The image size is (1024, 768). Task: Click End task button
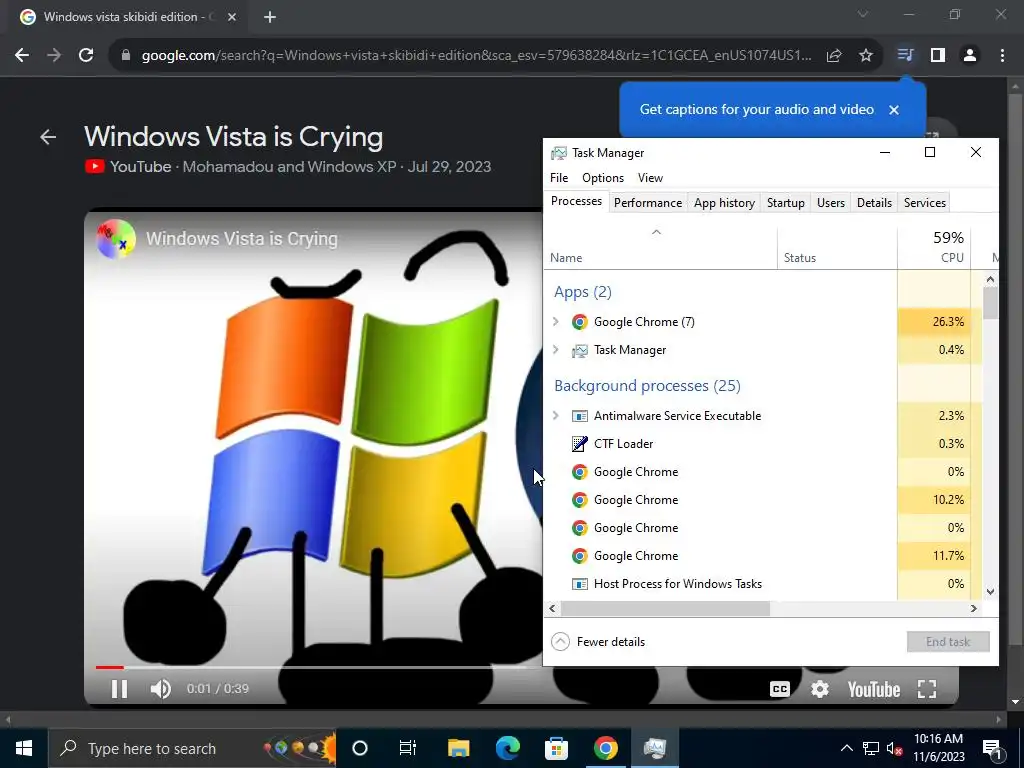point(948,642)
